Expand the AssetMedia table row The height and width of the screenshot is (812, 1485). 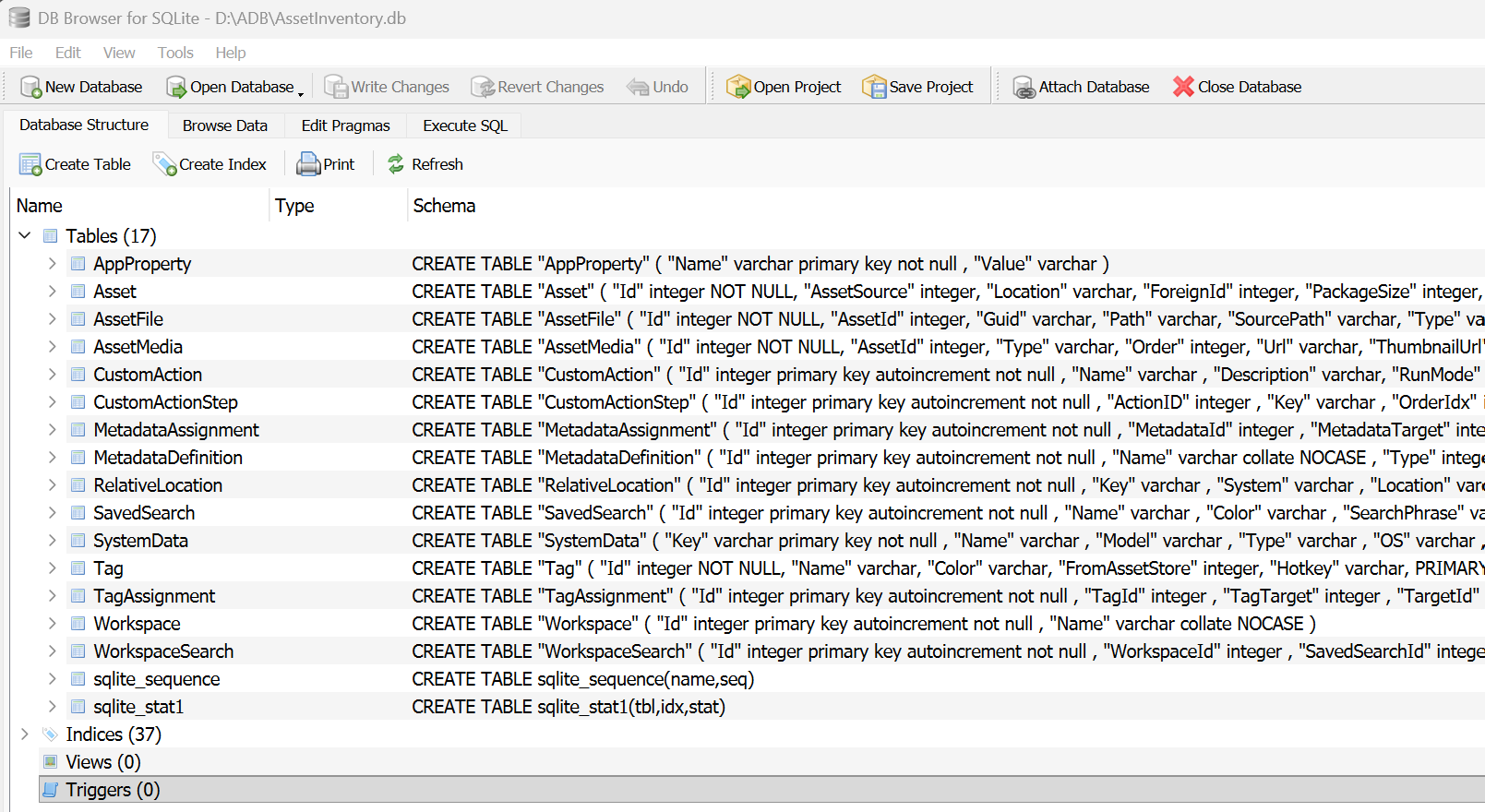pyautogui.click(x=53, y=347)
